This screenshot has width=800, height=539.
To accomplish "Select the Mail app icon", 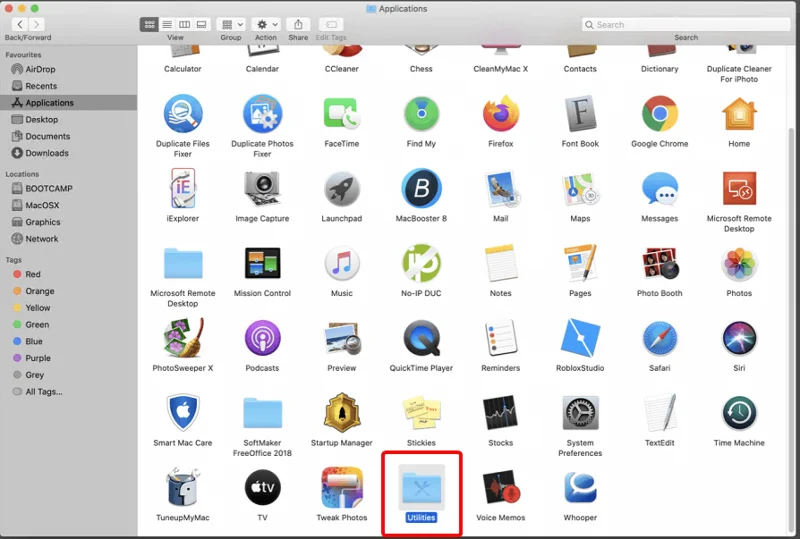I will 501,188.
